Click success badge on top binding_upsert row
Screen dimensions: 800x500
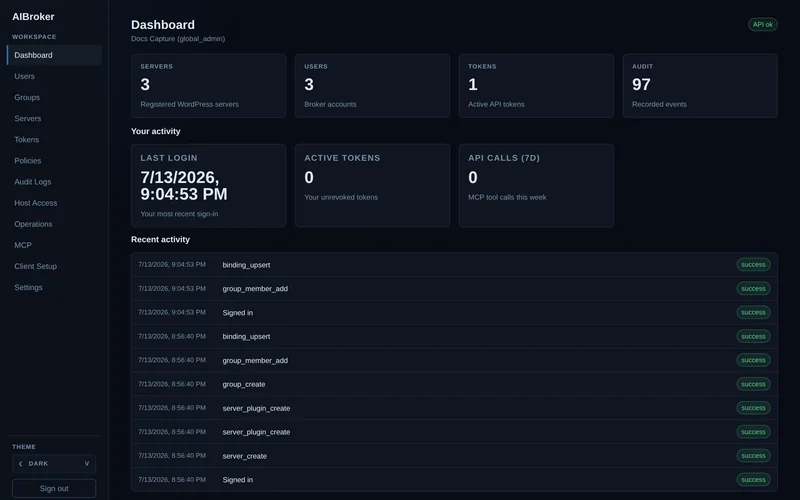[753, 265]
